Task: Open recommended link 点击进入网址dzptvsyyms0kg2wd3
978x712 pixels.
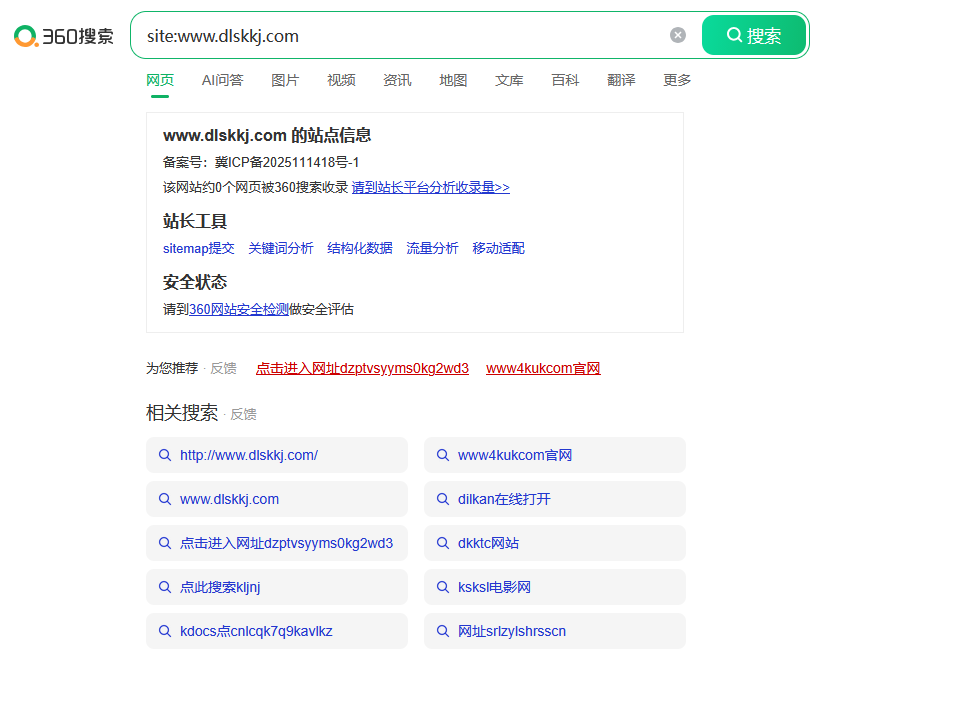Action: (362, 368)
